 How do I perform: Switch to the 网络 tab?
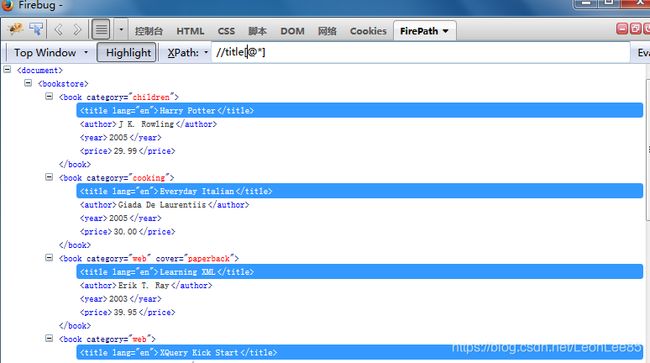point(327,31)
